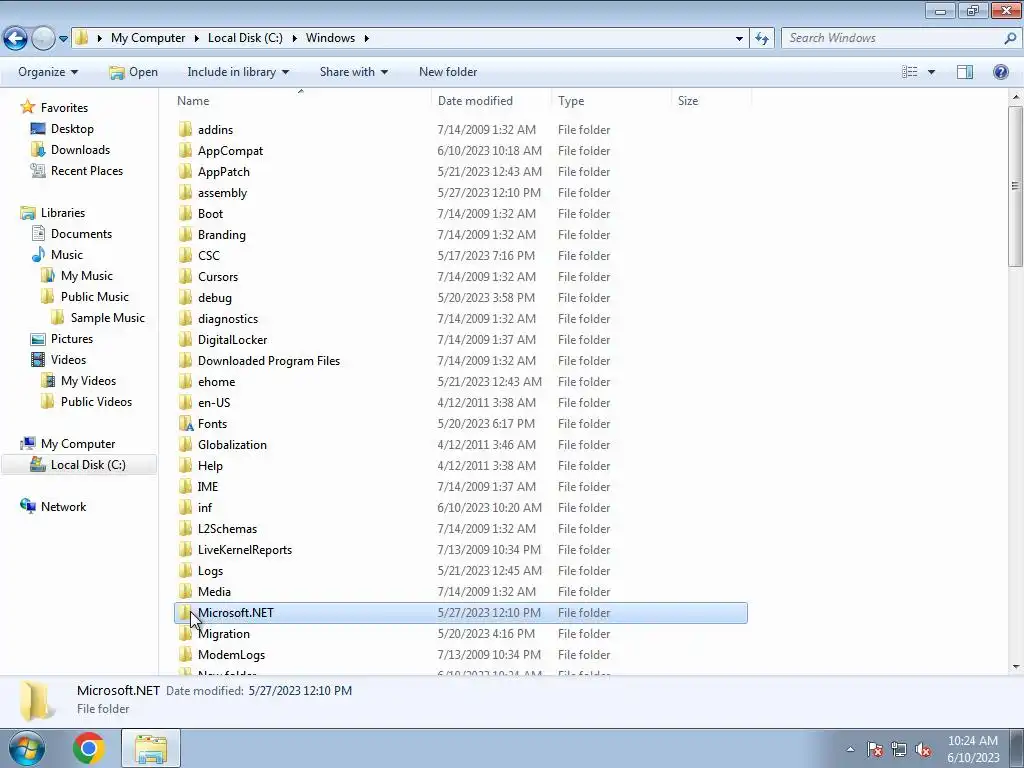Select the AppCompat folder

231,151
